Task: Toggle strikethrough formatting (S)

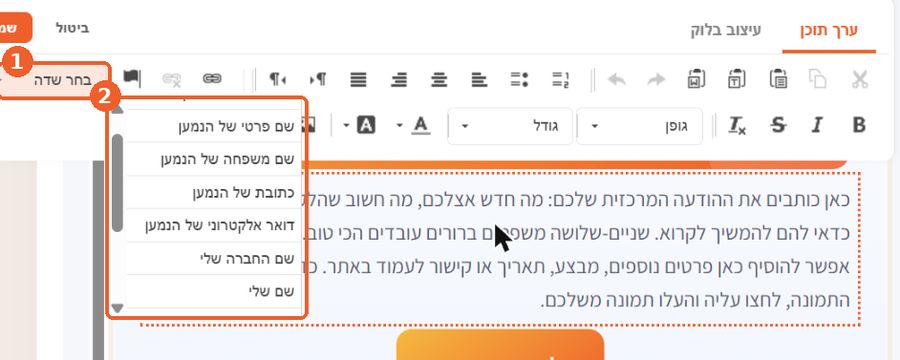Action: pos(778,125)
